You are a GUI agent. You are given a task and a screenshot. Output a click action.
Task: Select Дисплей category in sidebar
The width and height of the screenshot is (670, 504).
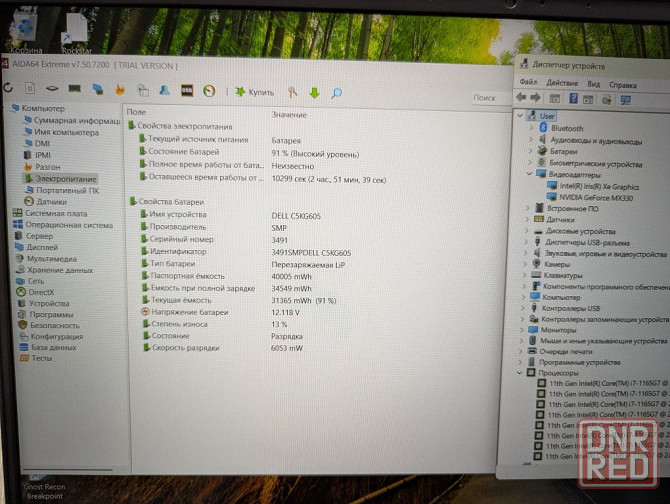[x=37, y=247]
